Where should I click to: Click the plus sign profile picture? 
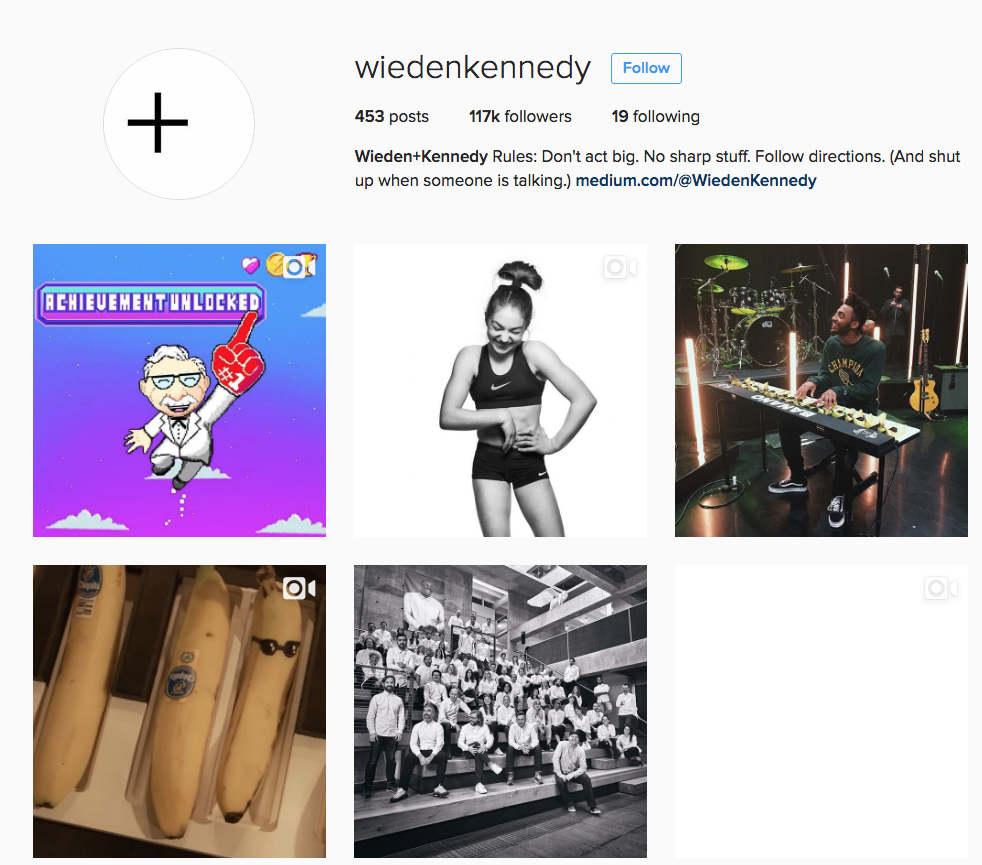click(x=179, y=124)
